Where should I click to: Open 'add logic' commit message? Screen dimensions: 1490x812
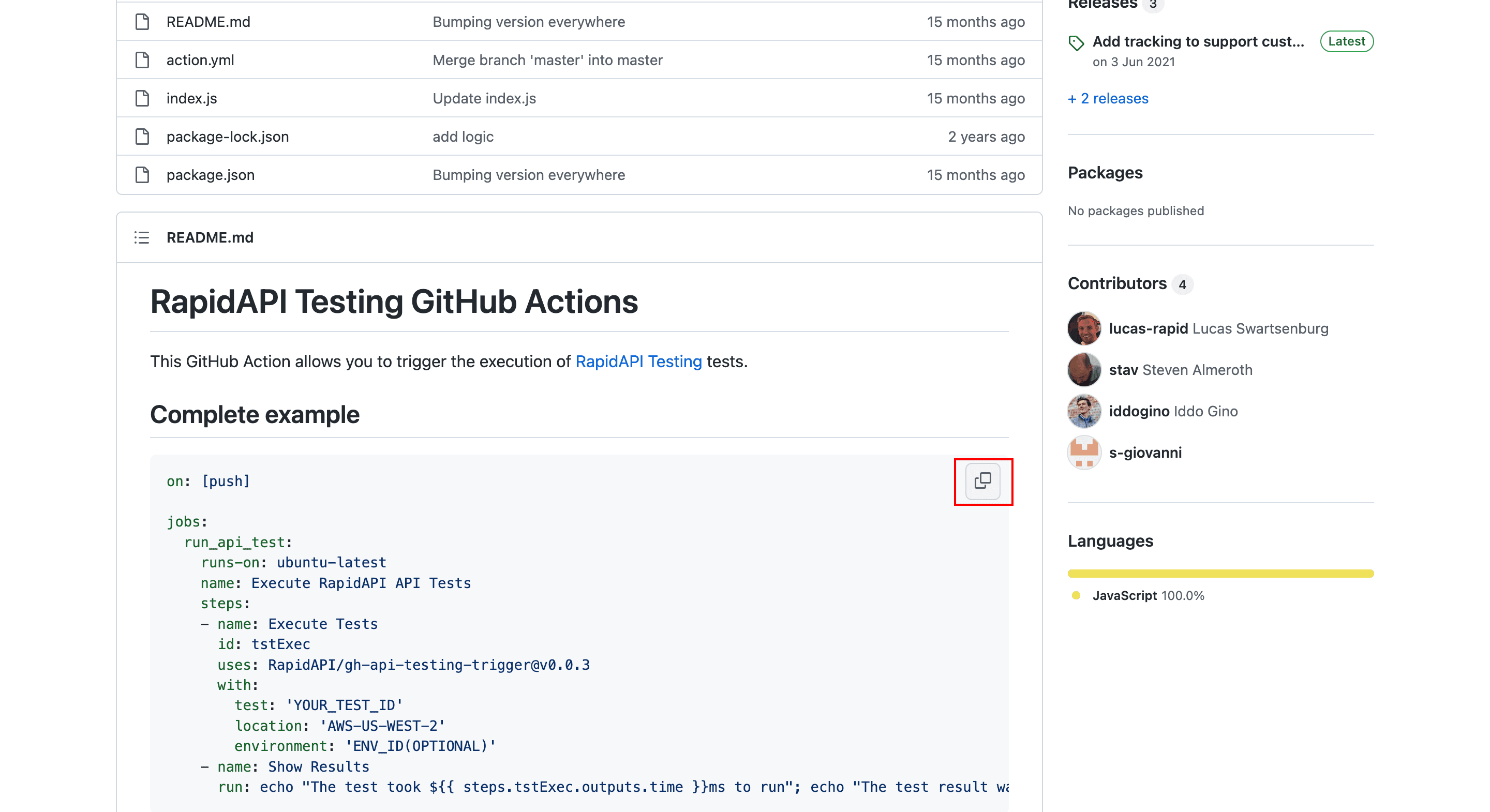coord(463,137)
